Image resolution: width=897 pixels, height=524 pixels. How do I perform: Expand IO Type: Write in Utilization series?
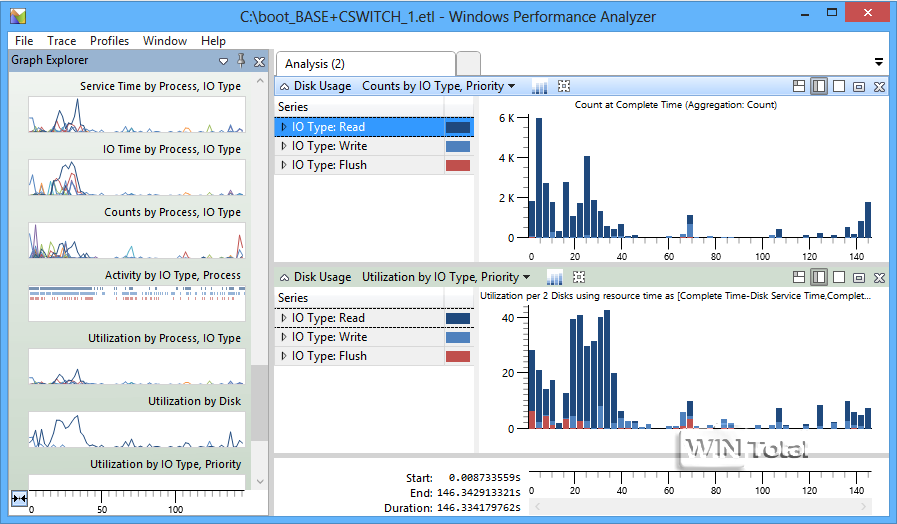click(284, 337)
